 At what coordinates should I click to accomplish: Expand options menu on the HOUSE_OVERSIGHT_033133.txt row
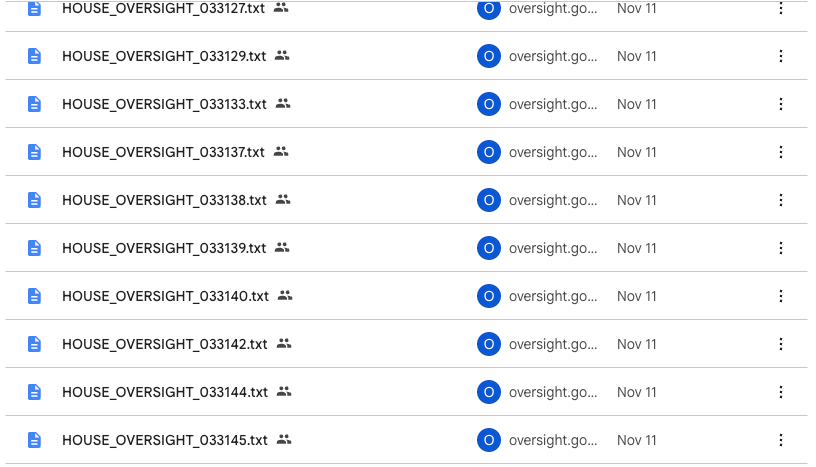[x=781, y=104]
